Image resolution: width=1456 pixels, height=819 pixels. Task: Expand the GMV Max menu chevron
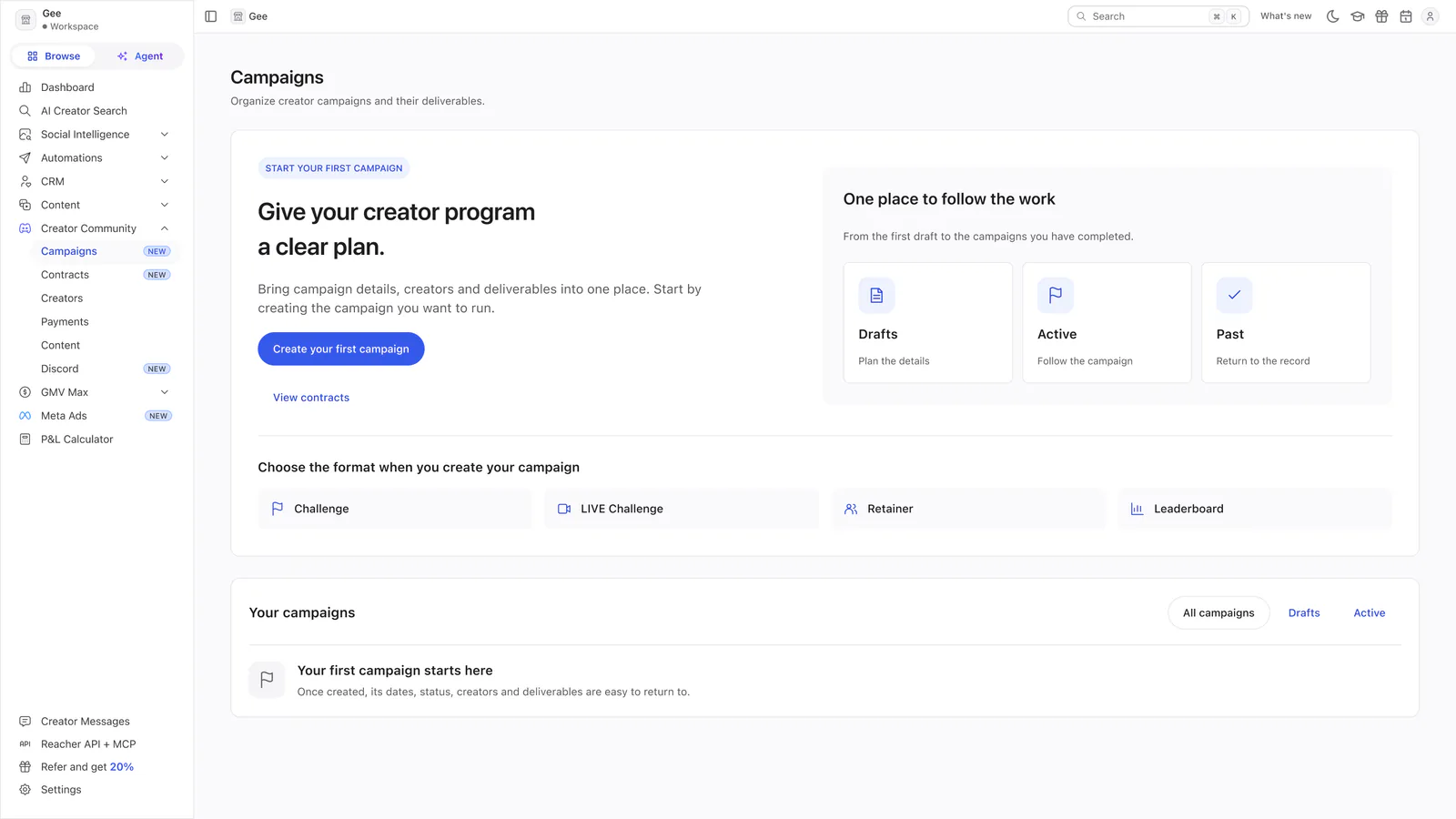tap(165, 392)
